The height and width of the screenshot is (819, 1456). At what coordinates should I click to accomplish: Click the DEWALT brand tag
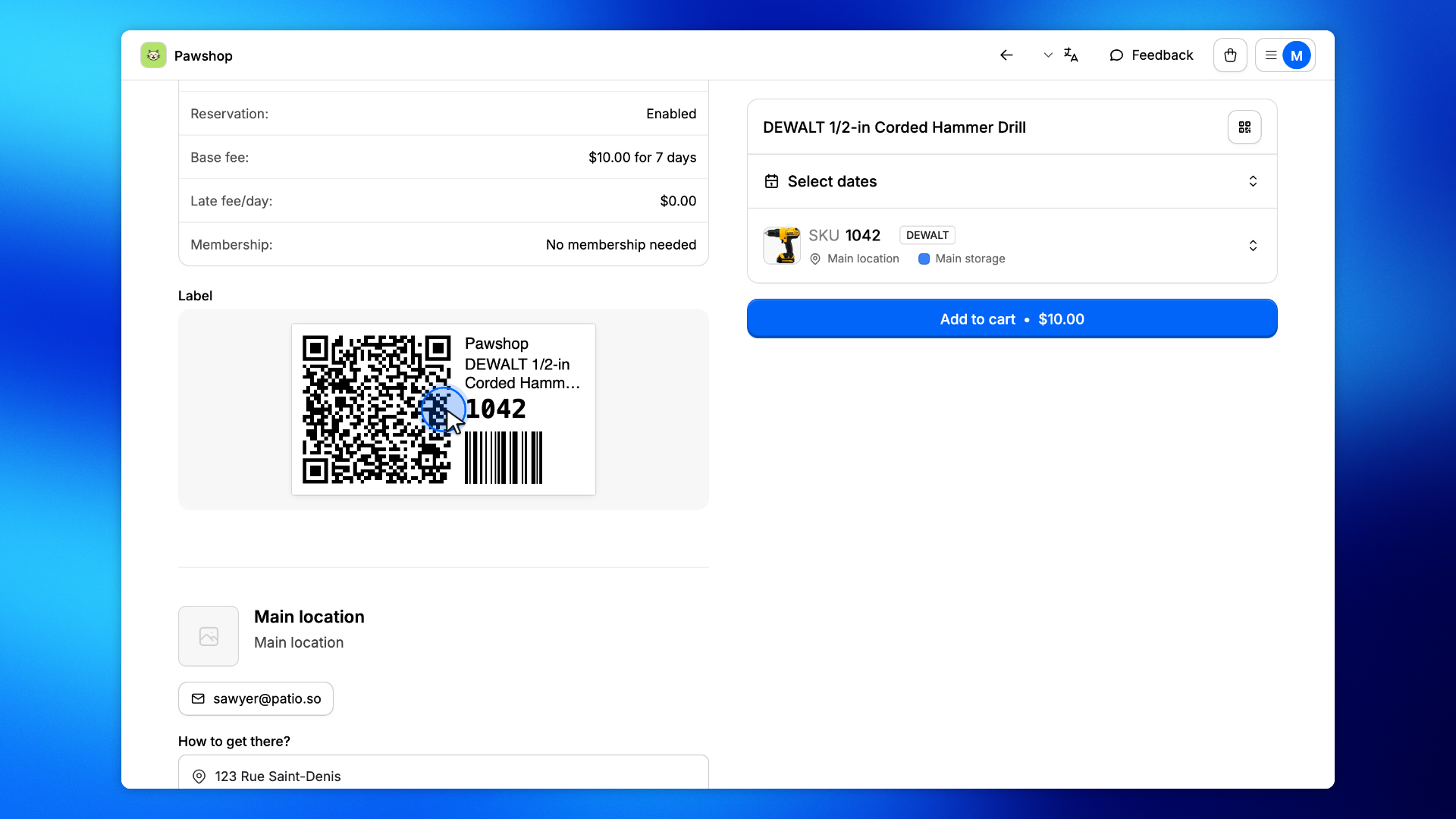pyautogui.click(x=927, y=235)
